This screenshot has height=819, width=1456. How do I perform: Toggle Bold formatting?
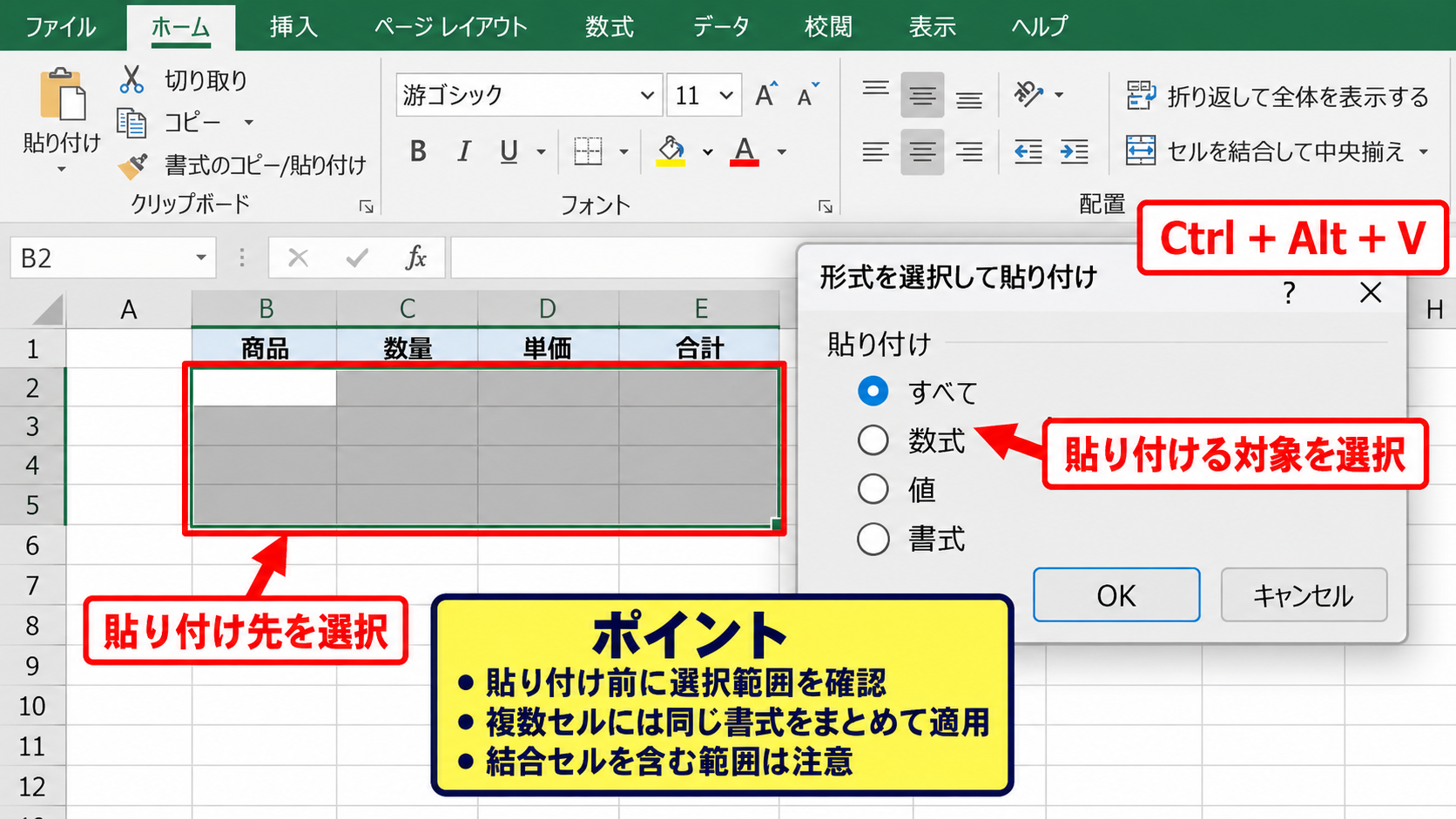click(418, 151)
